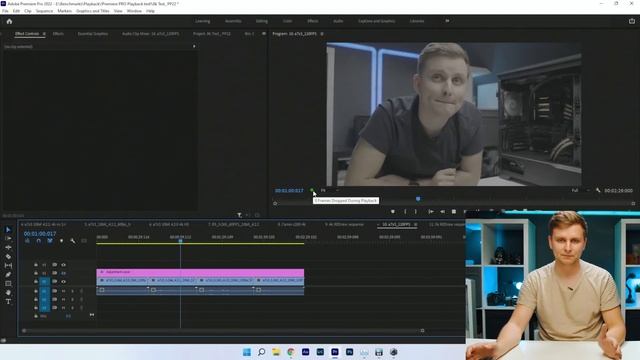Click Go to In button
Screen dimensions: 640x360
click(x=431, y=211)
